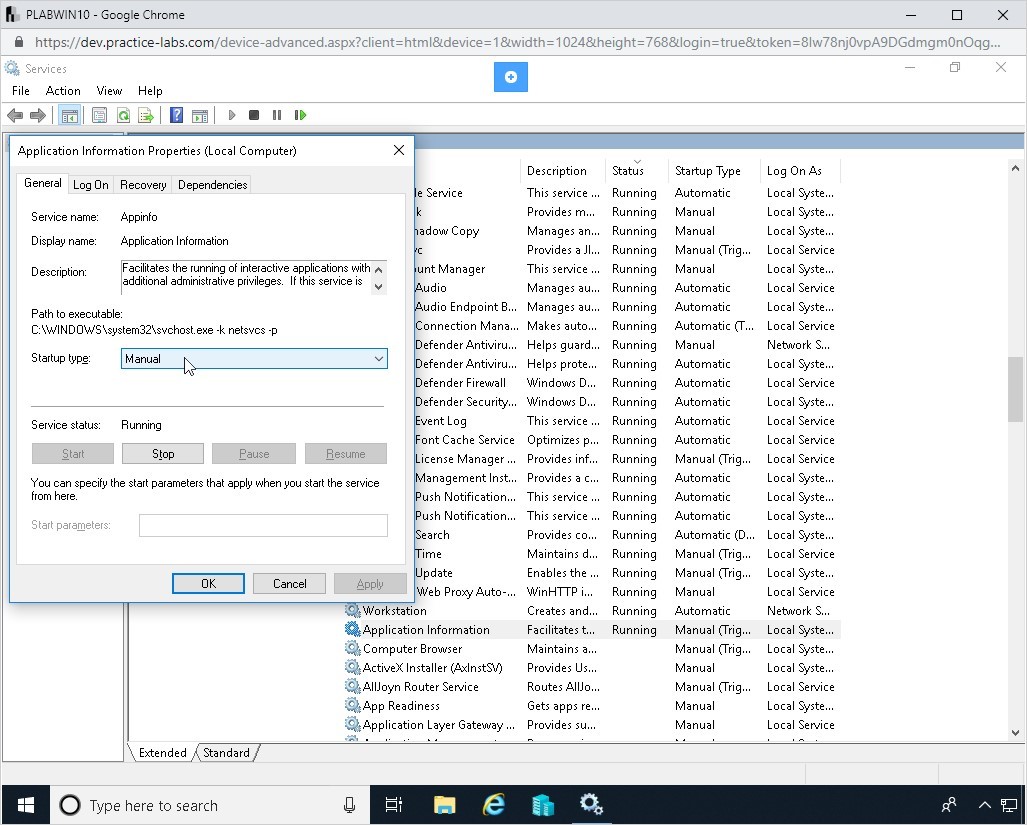1027x825 pixels.
Task: Start the service with the toolbar play icon
Action: pos(231,115)
